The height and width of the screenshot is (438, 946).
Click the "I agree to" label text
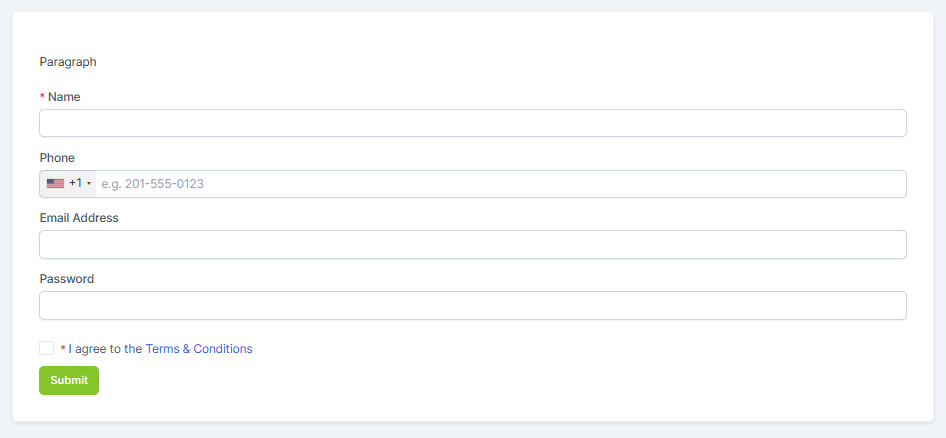94,349
